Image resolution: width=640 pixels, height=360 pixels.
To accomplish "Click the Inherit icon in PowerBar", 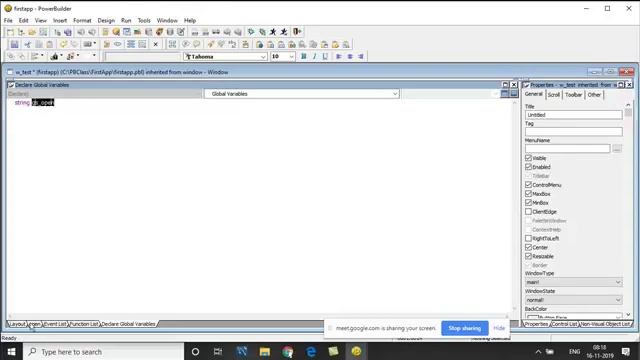I will click(21, 32).
